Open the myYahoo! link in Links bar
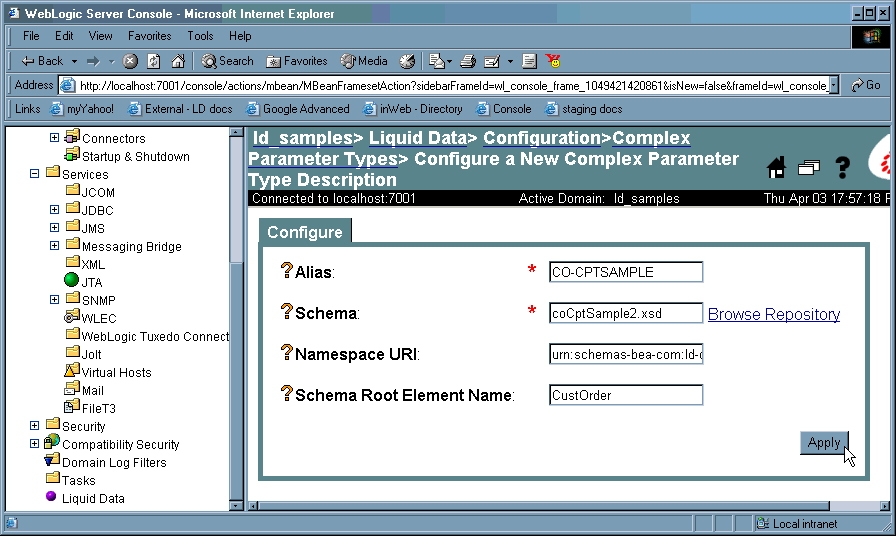896x536 pixels. pyautogui.click(x=82, y=109)
